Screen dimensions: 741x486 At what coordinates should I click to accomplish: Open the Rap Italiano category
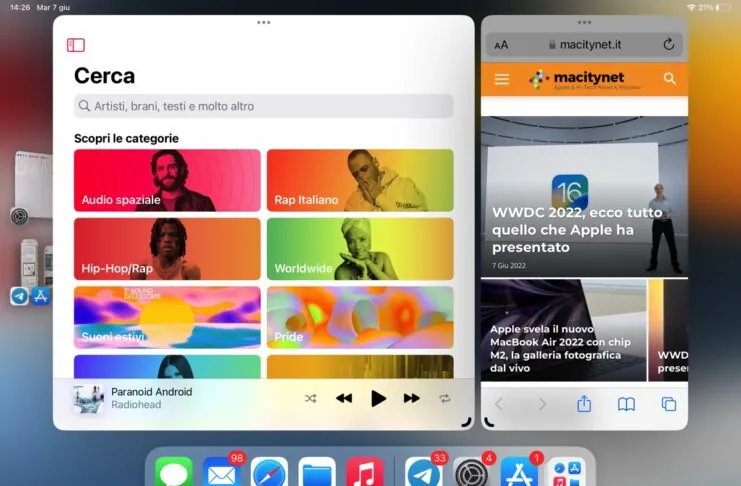pos(360,180)
